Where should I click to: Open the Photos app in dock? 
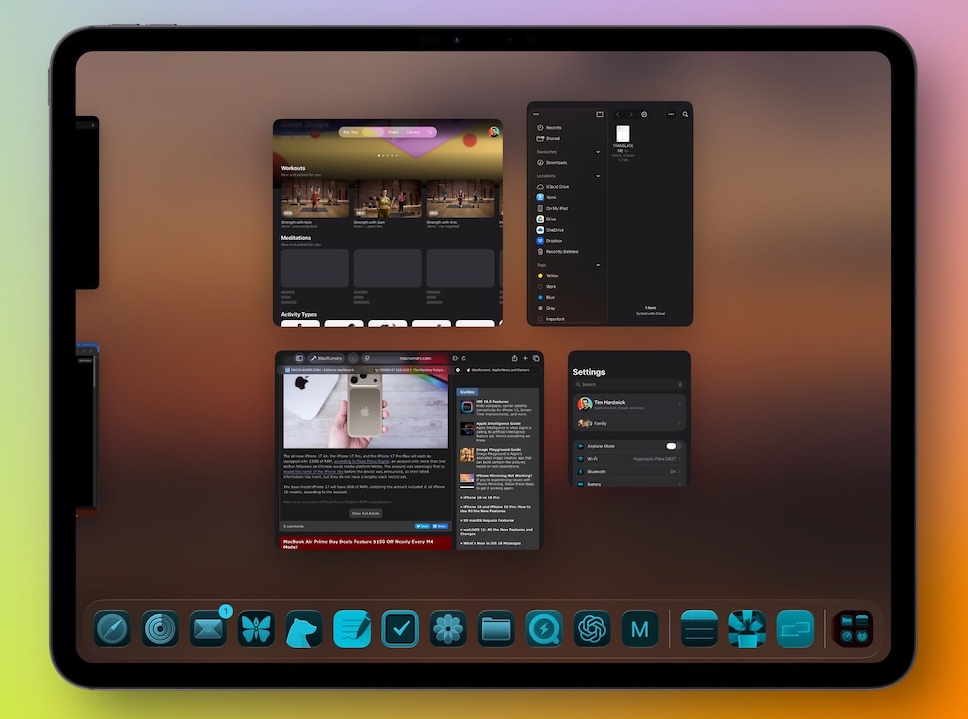(x=448, y=629)
